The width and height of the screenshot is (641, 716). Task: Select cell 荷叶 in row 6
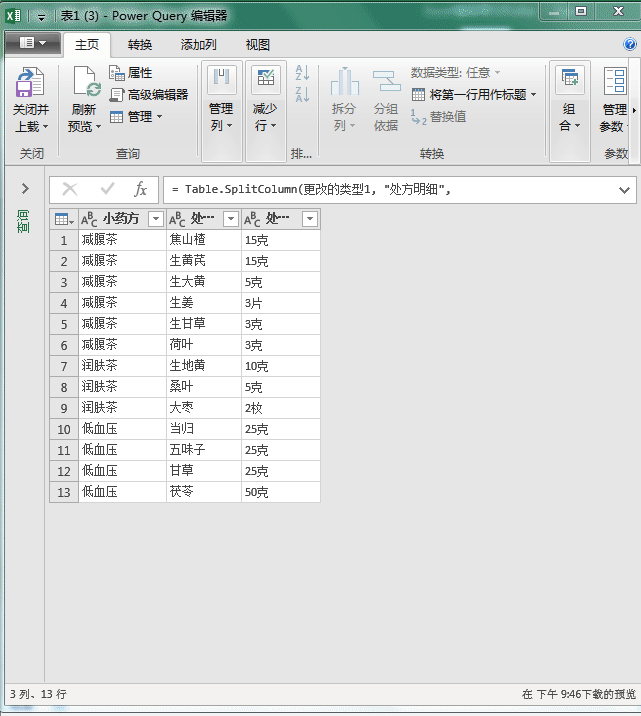point(204,345)
